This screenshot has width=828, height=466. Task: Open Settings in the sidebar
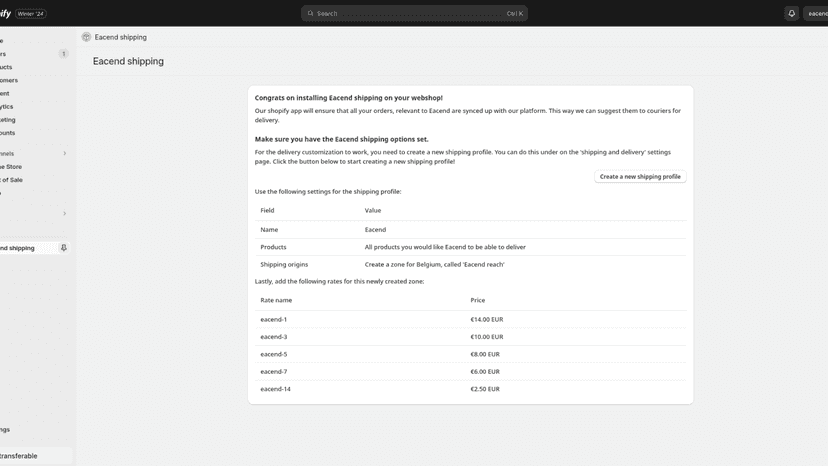point(33,430)
